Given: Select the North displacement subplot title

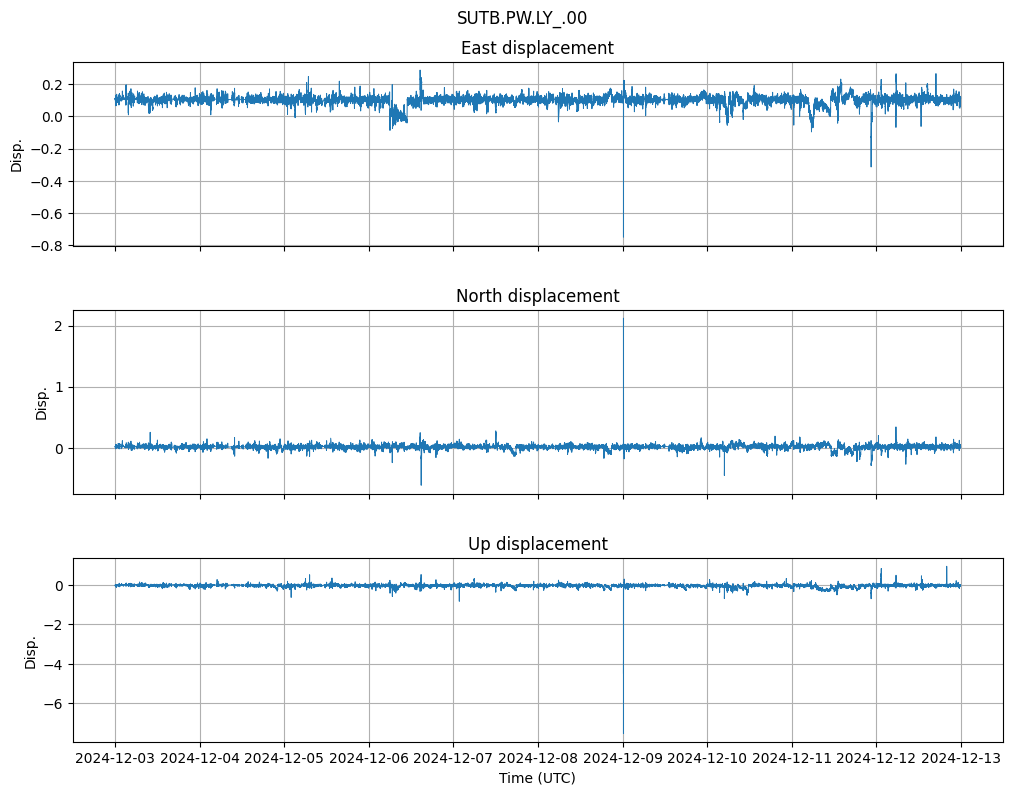Looking at the screenshot, I should pyautogui.click(x=537, y=296).
